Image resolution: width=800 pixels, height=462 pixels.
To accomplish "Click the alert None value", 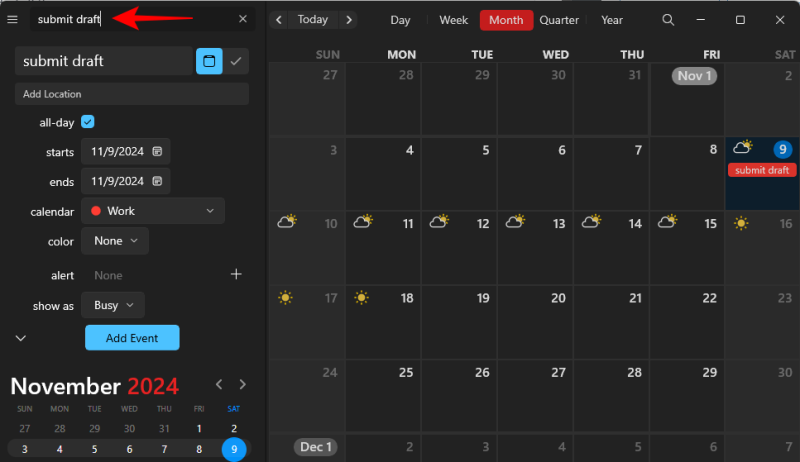I will (x=108, y=275).
